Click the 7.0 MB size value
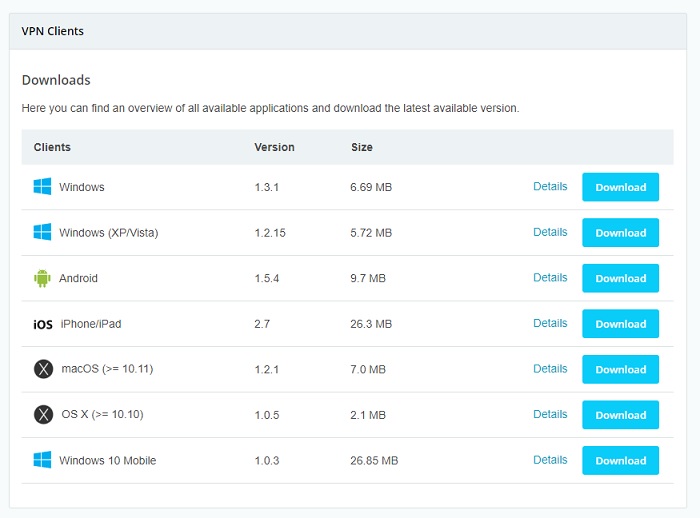Viewport: 700px width, 518px height. point(368,369)
